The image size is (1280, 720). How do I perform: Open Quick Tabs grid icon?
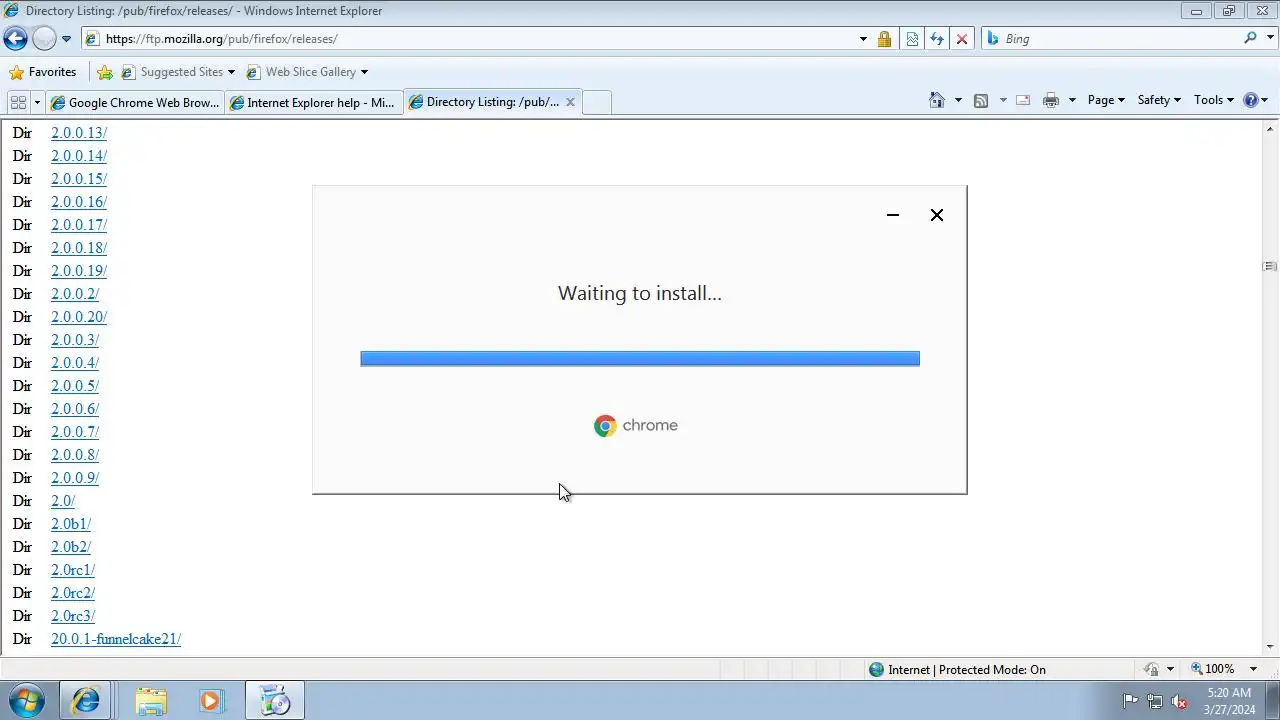(18, 102)
